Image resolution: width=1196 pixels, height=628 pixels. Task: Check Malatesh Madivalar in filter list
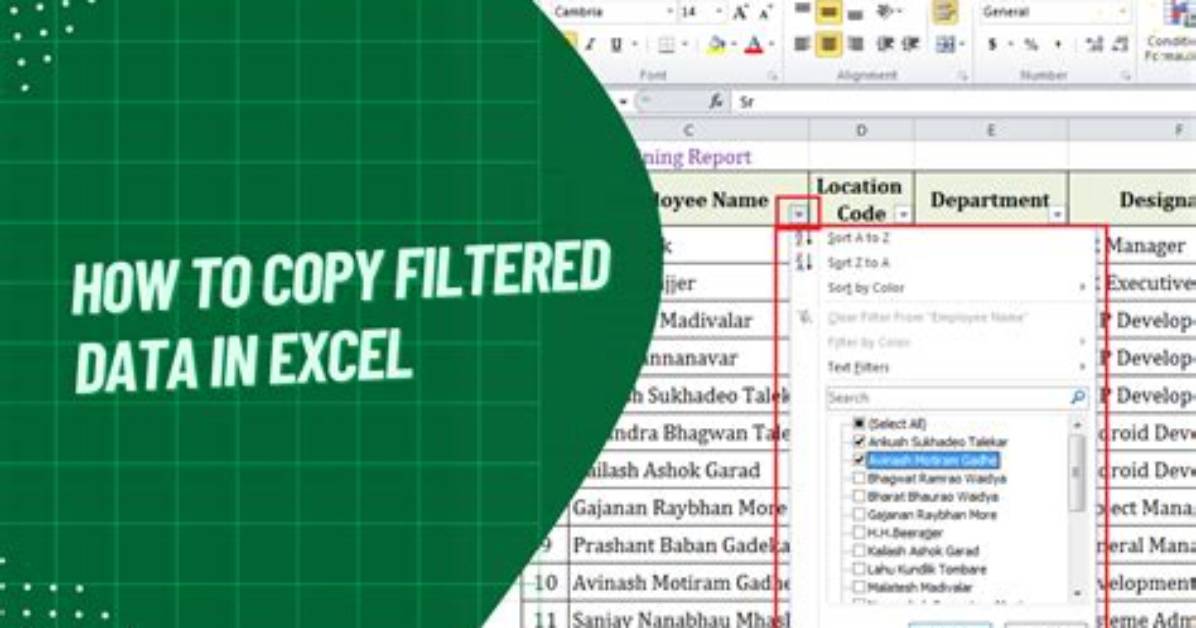(859, 588)
